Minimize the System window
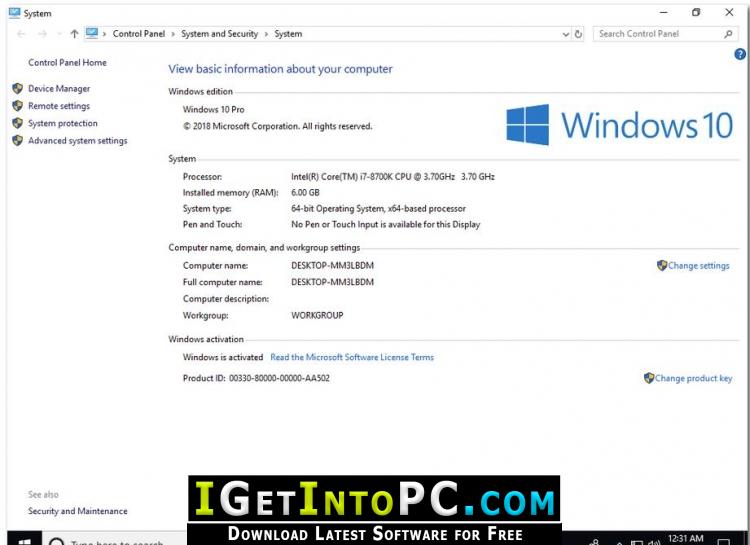750x545 pixels. point(663,12)
